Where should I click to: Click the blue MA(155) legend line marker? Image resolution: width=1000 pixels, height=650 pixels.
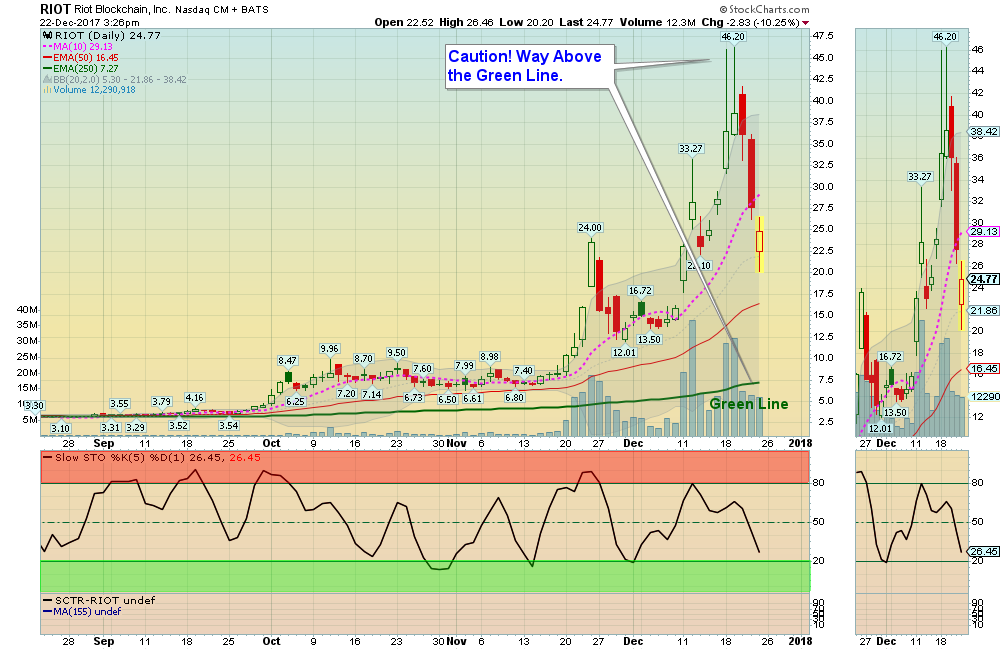[x=47, y=612]
